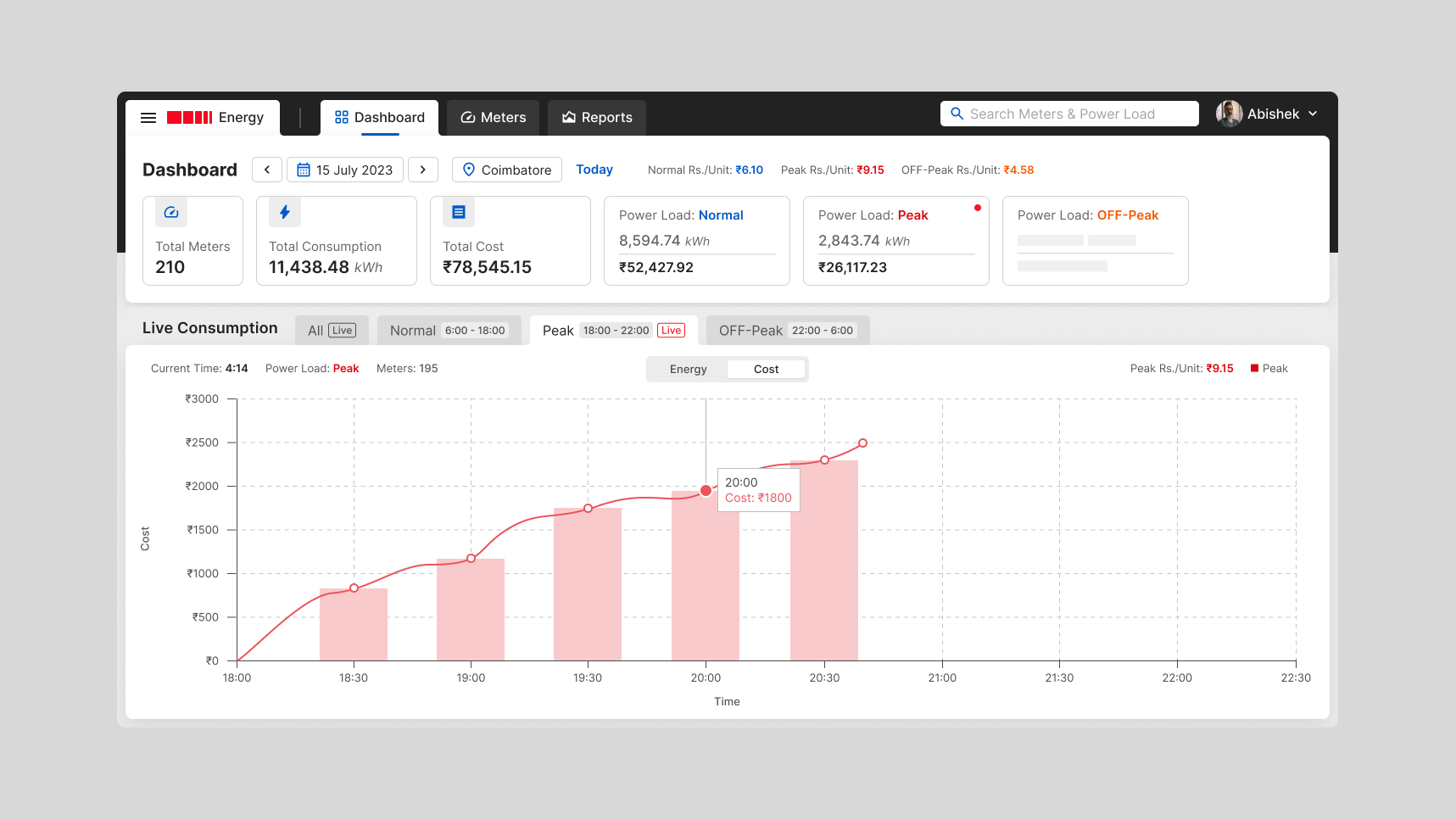Click the red Energy logo
The width and height of the screenshot is (1456, 819).
pyautogui.click(x=189, y=118)
